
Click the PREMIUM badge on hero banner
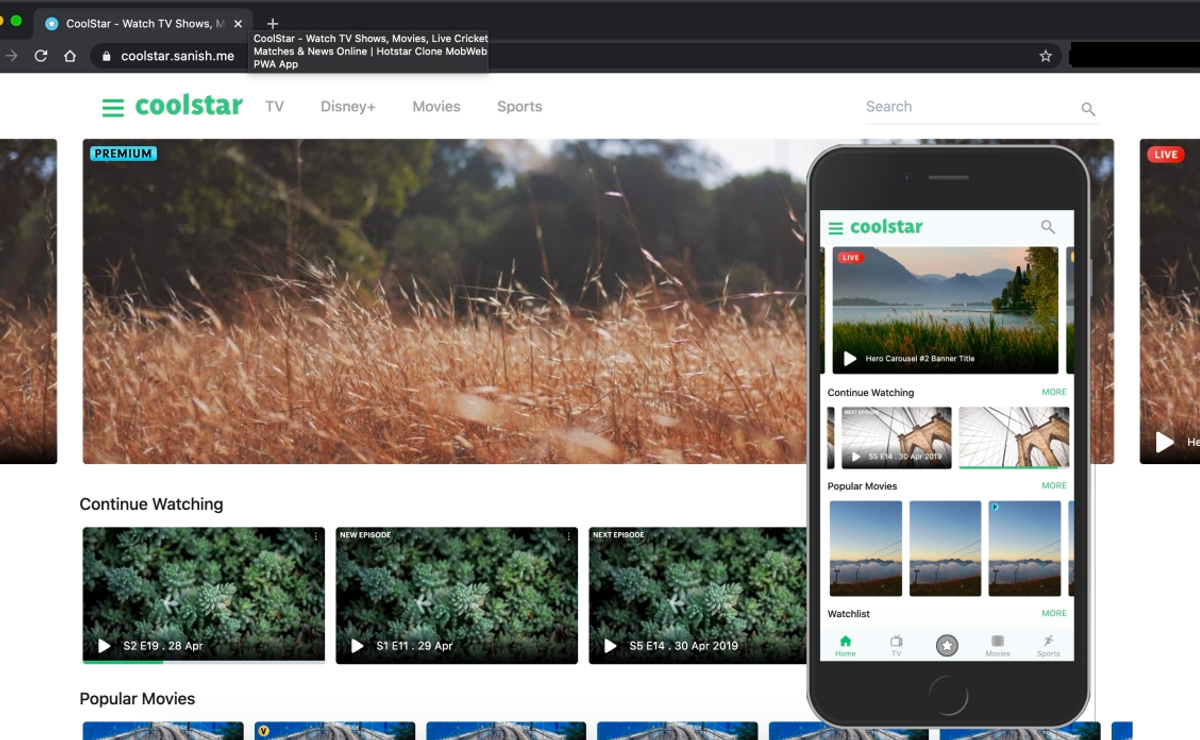(123, 154)
